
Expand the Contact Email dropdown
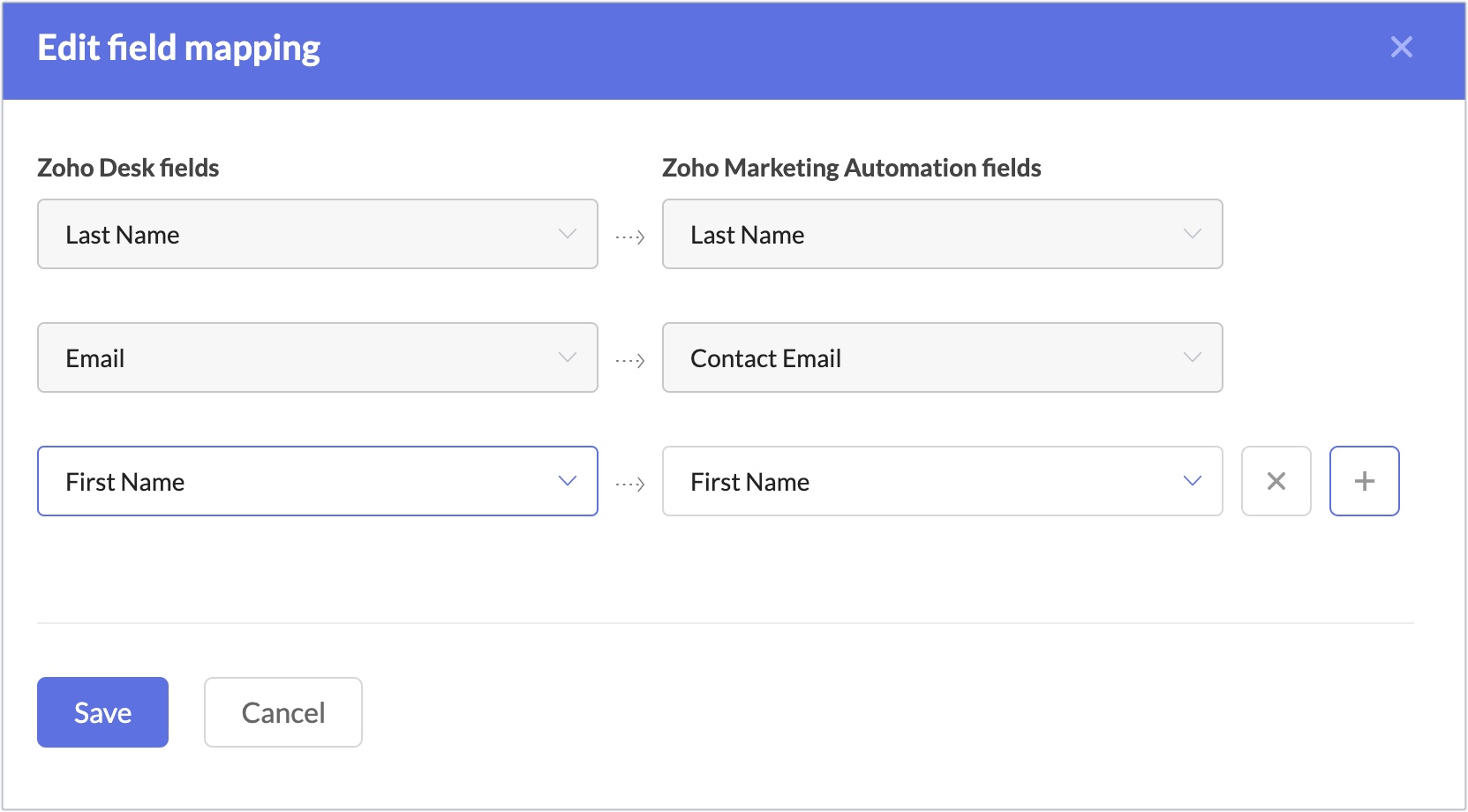tap(943, 357)
